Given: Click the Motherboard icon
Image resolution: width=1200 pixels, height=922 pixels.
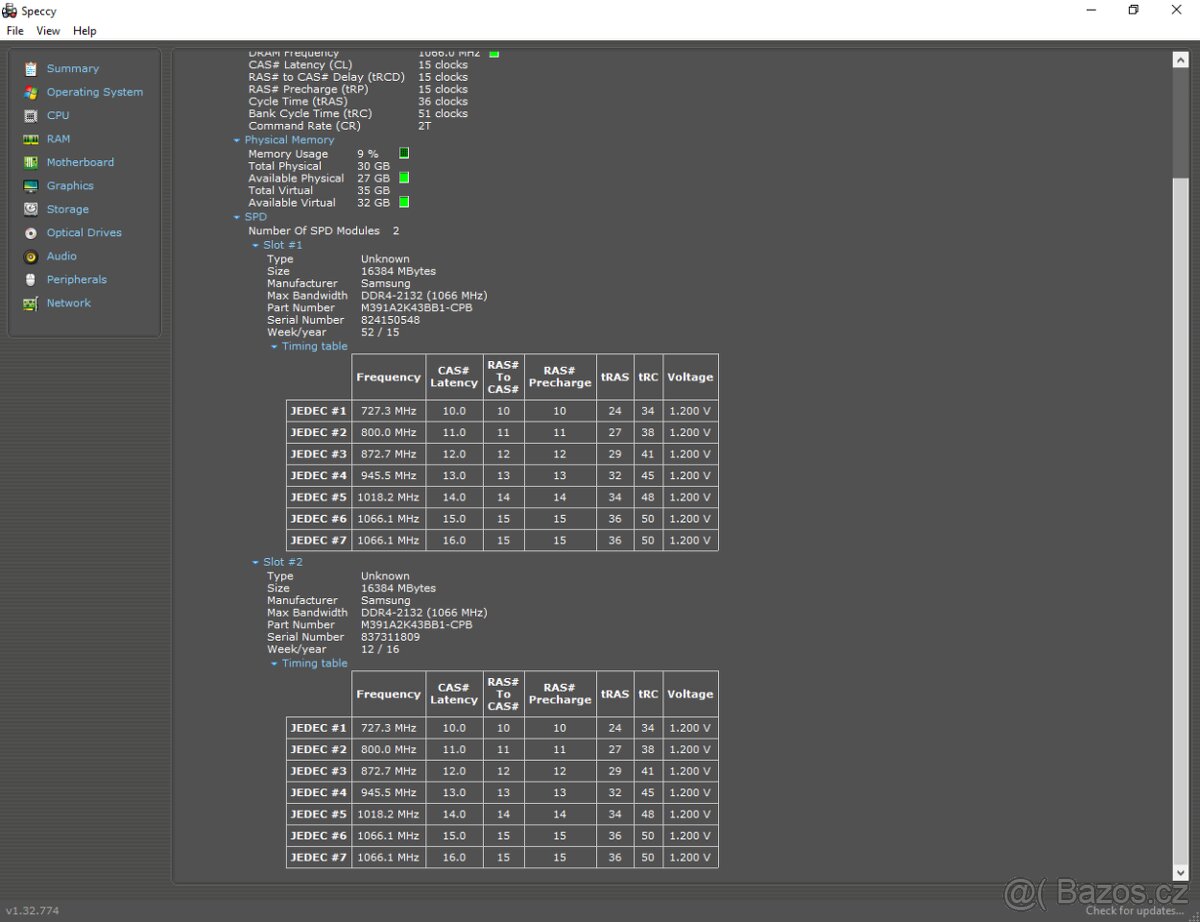Looking at the screenshot, I should pyautogui.click(x=30, y=162).
